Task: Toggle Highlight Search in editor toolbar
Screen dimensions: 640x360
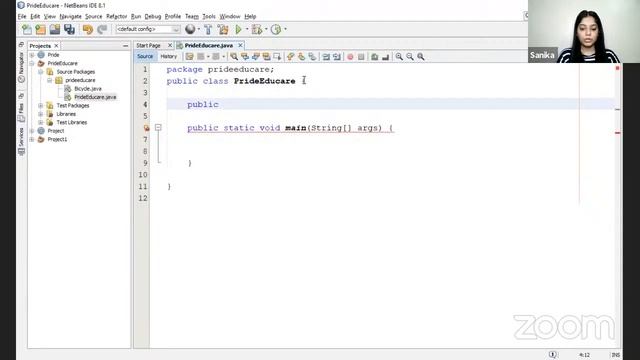Action: 266,57
